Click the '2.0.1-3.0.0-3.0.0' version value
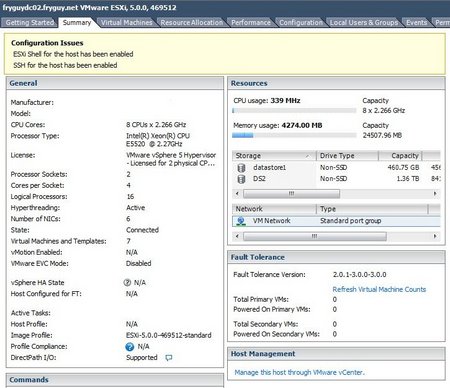Viewport: 450px width, 388px height. click(360, 275)
